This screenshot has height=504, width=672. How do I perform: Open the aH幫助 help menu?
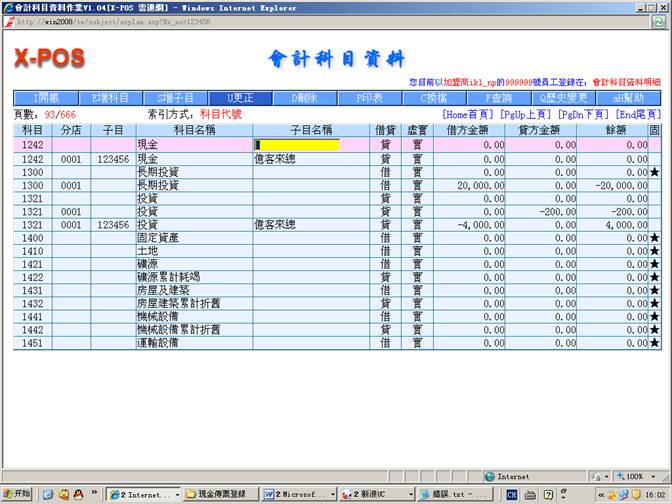click(x=628, y=98)
